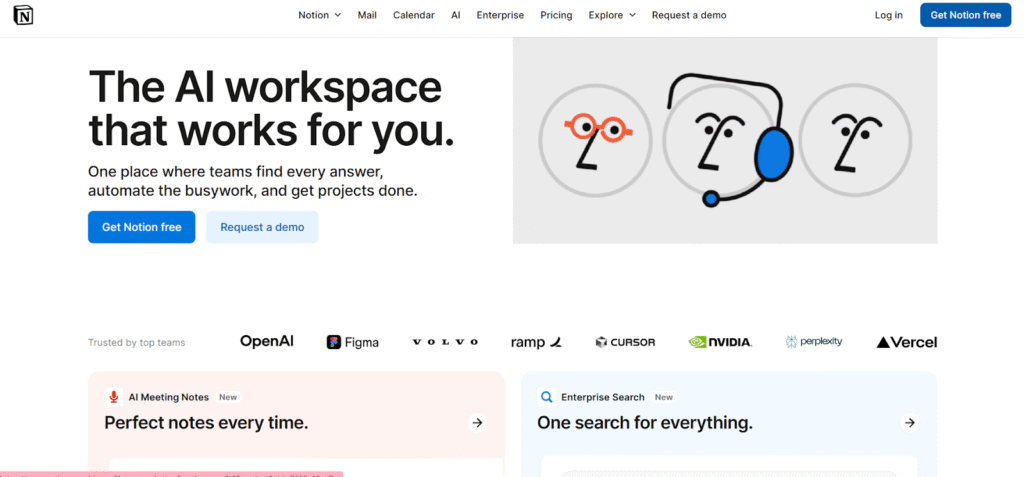The height and width of the screenshot is (477, 1024).
Task: Click hero Get Notion free button
Action: [142, 227]
